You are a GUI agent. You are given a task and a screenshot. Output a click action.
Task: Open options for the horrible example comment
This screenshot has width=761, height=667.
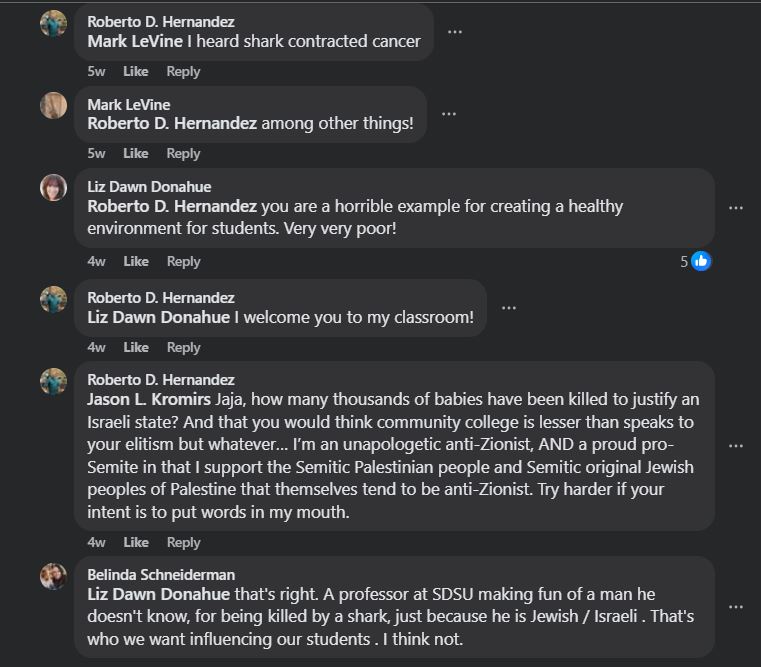click(x=736, y=207)
